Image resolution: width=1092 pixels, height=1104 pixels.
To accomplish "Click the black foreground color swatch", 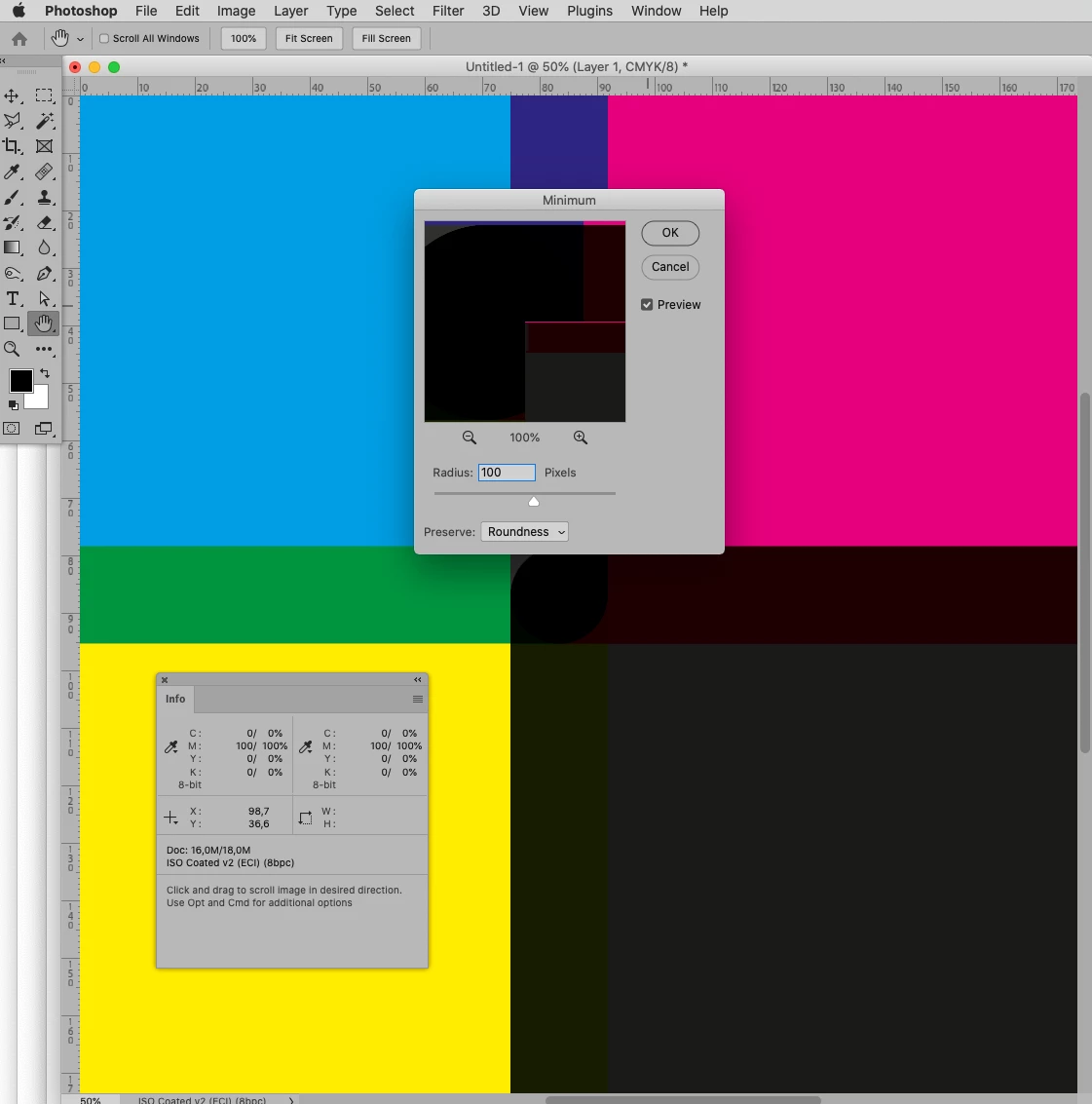I will [21, 381].
